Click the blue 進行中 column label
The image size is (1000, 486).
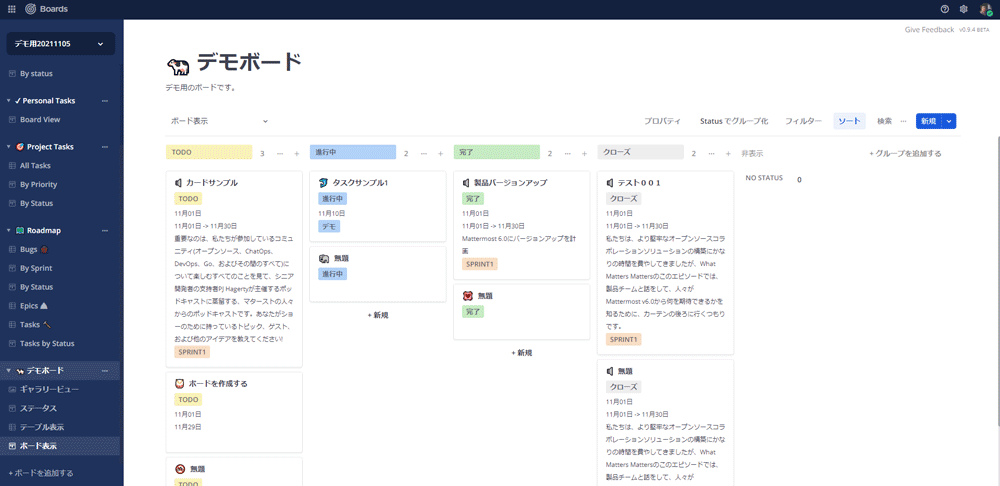[x=353, y=152]
